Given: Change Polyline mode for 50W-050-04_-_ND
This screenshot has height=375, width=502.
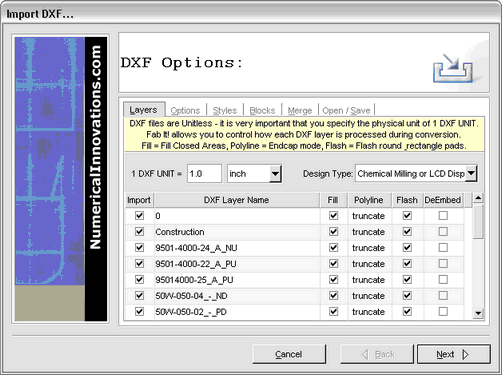Looking at the screenshot, I should click(369, 296).
